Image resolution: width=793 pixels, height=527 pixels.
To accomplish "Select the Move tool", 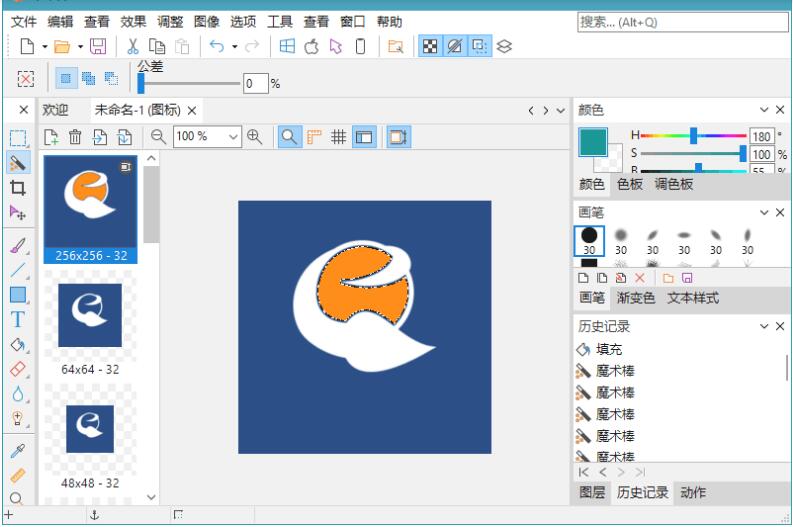I will pos(18,213).
